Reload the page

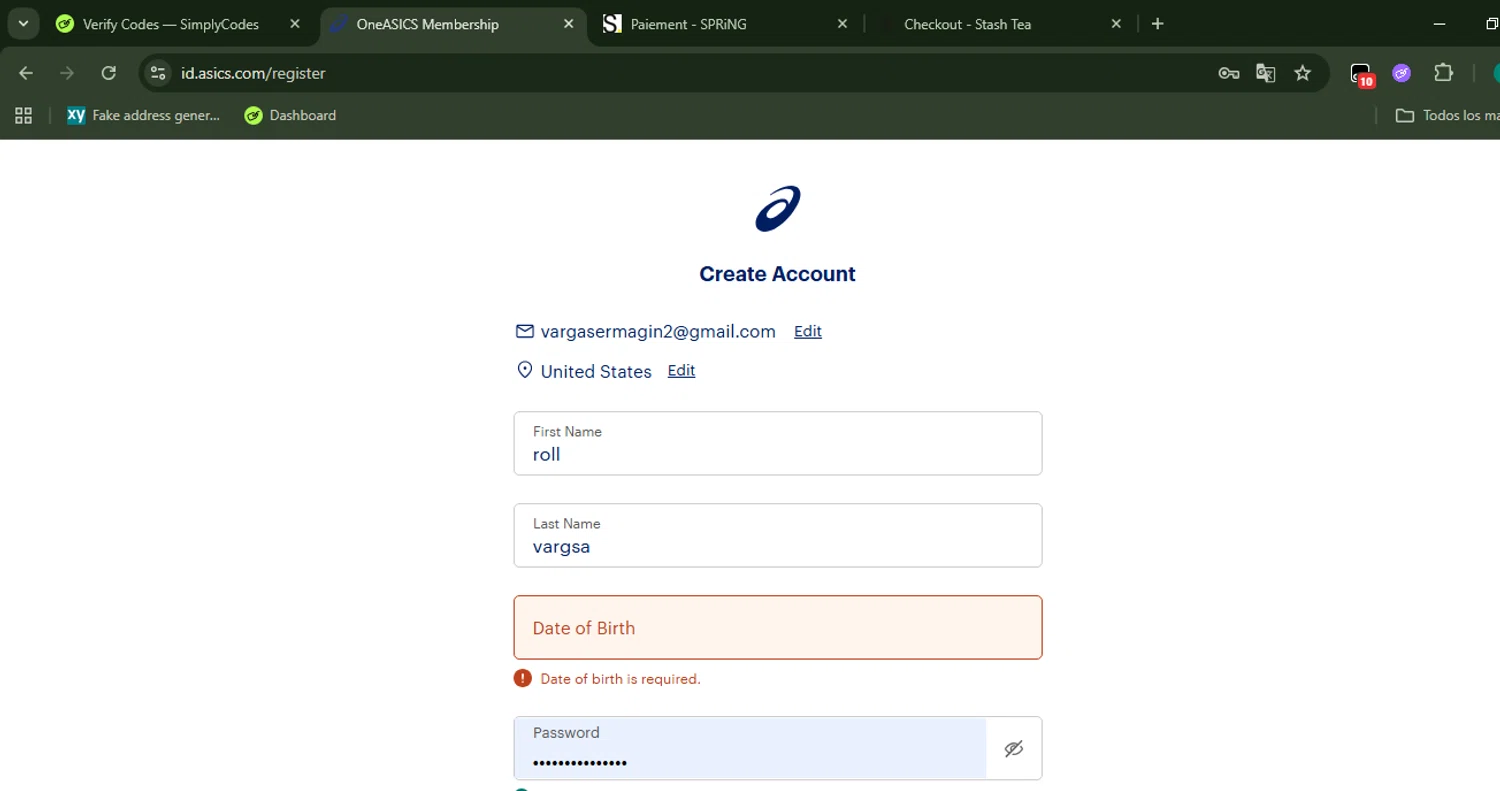(x=109, y=73)
